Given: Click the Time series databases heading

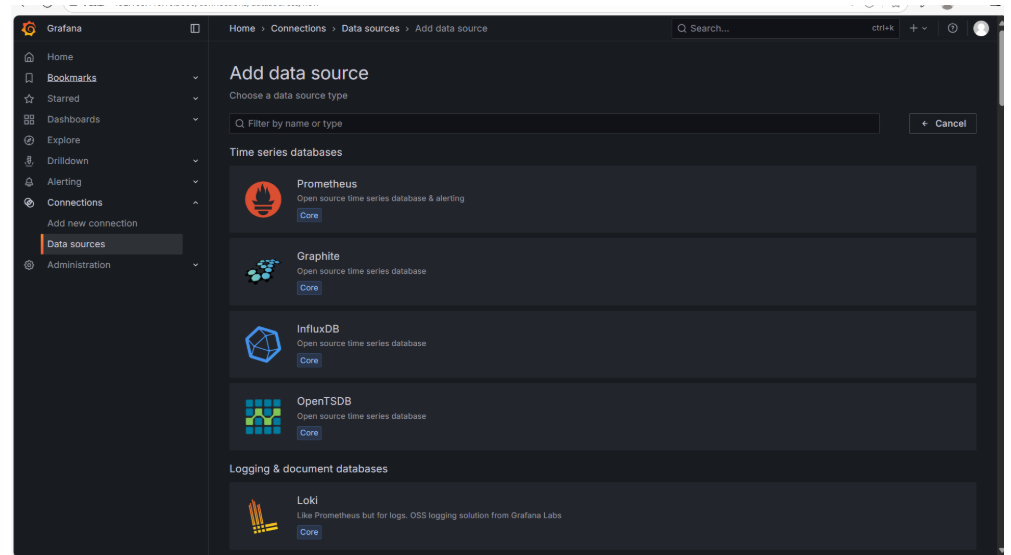Looking at the screenshot, I should pyautogui.click(x=286, y=152).
